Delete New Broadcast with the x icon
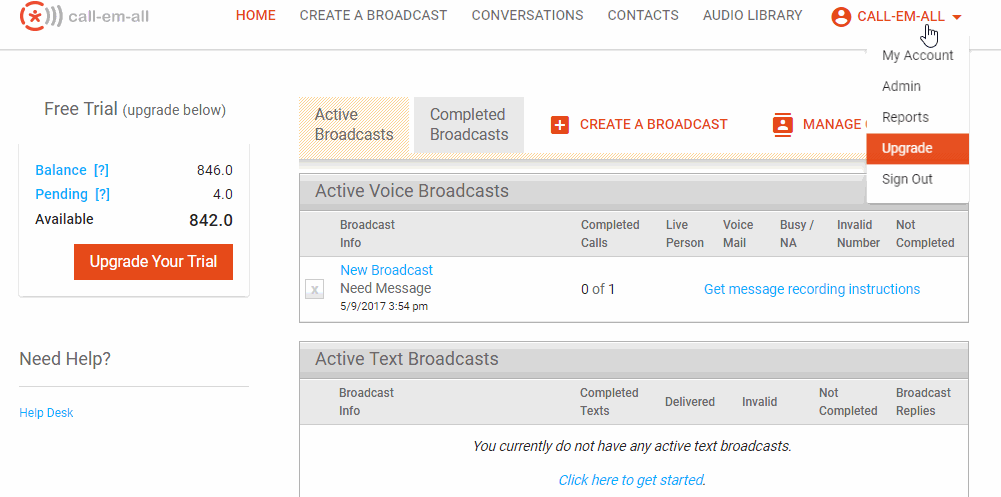This screenshot has width=1001, height=497. point(314,289)
